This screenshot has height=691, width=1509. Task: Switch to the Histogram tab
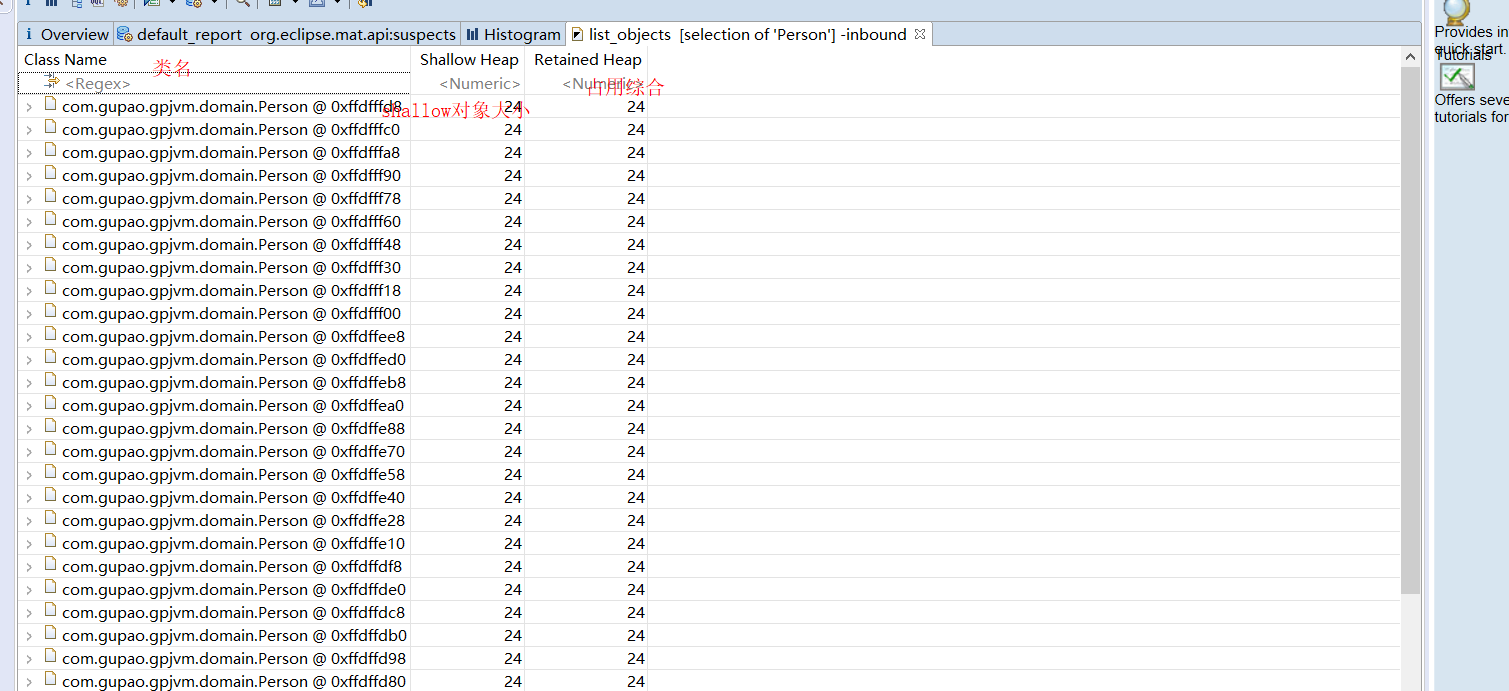click(513, 34)
